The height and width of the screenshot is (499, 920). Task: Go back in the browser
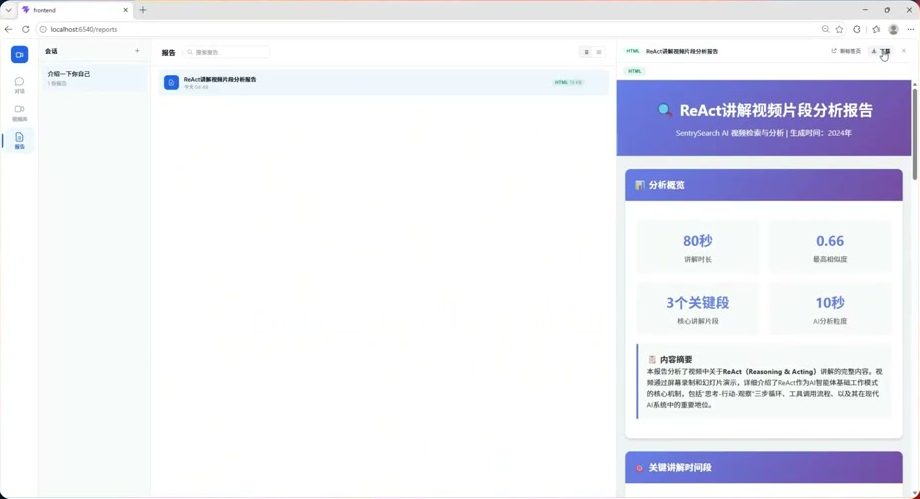pos(8,29)
